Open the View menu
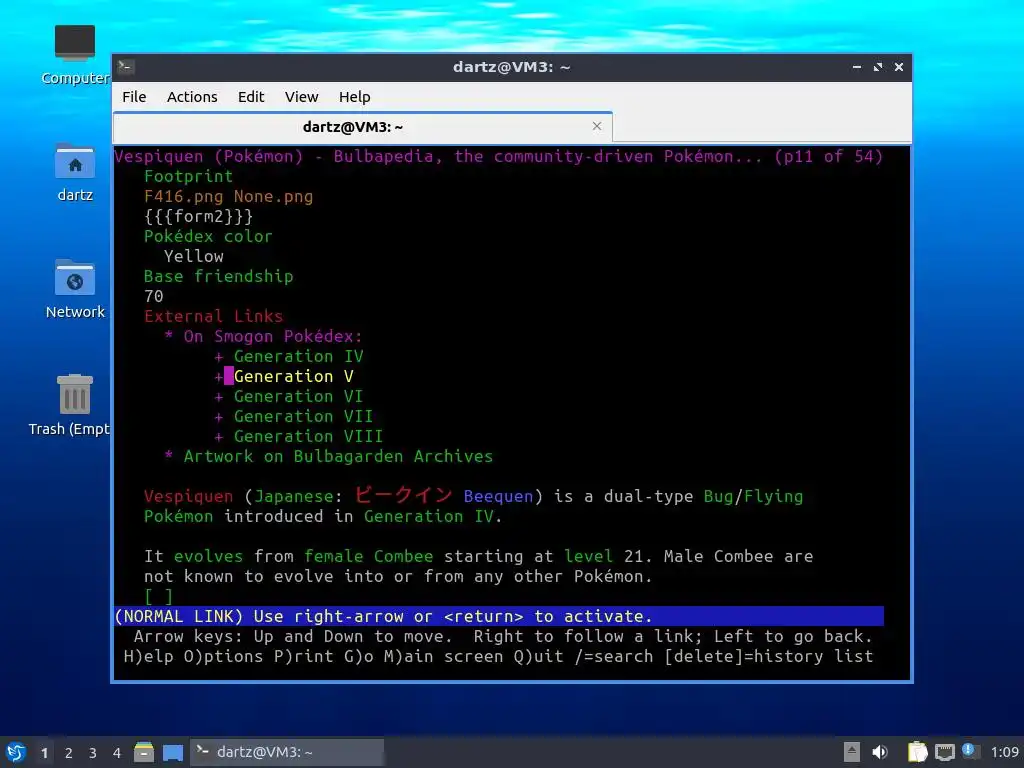 pyautogui.click(x=301, y=97)
